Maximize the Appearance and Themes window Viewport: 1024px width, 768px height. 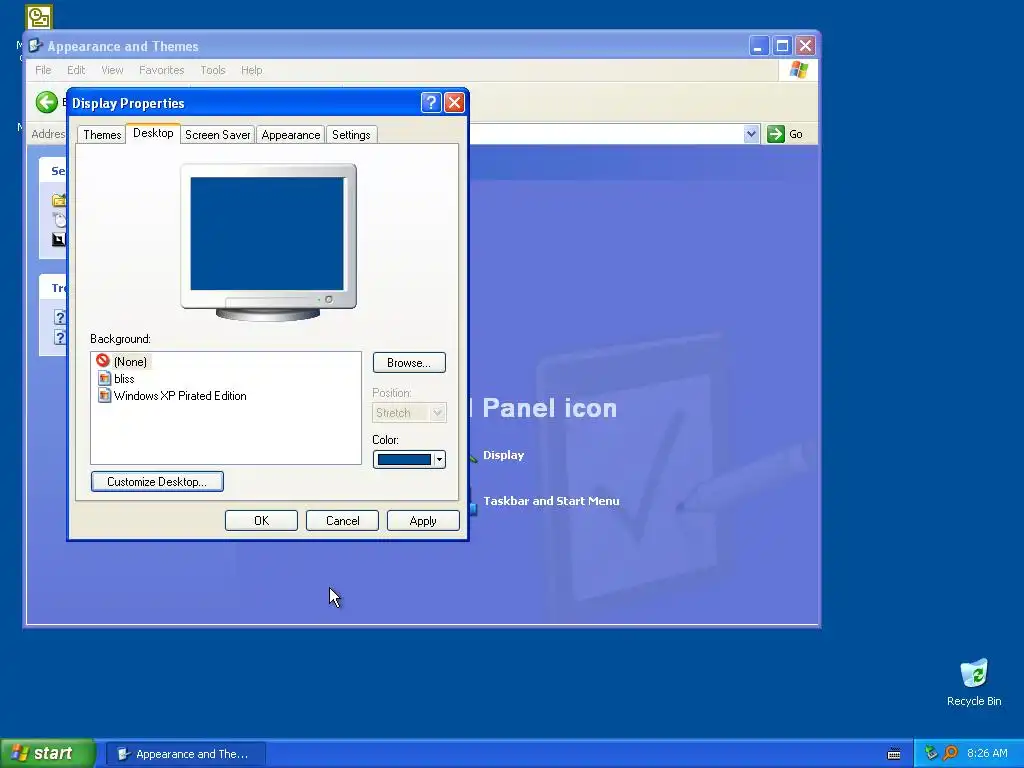pyautogui.click(x=782, y=46)
